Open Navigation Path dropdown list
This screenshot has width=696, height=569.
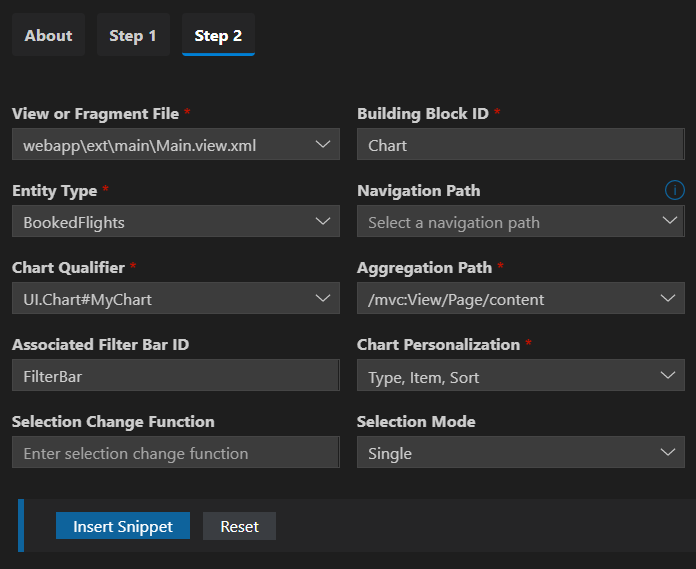(x=520, y=222)
